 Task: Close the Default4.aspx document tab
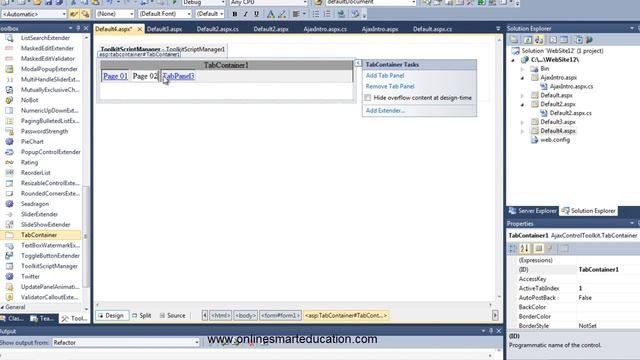140,29
